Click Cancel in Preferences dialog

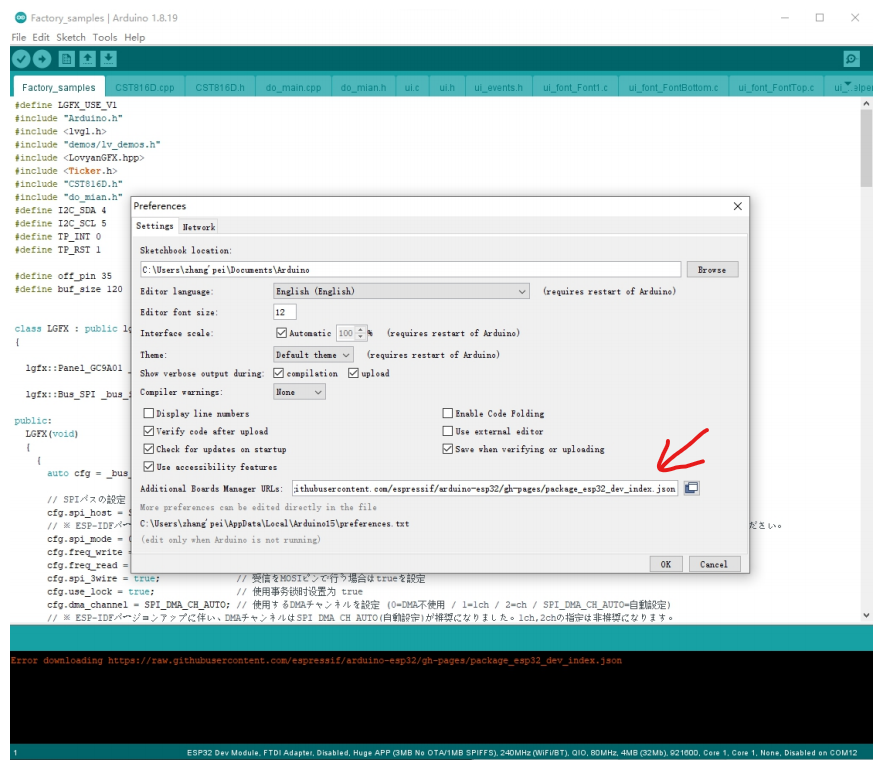point(714,564)
